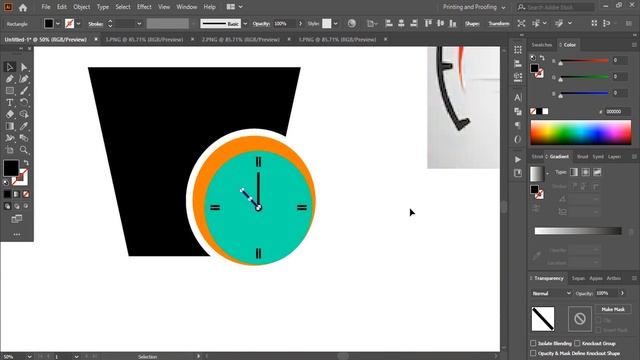The image size is (640, 360).
Task: Click the gradient slider bar
Action: (x=578, y=231)
